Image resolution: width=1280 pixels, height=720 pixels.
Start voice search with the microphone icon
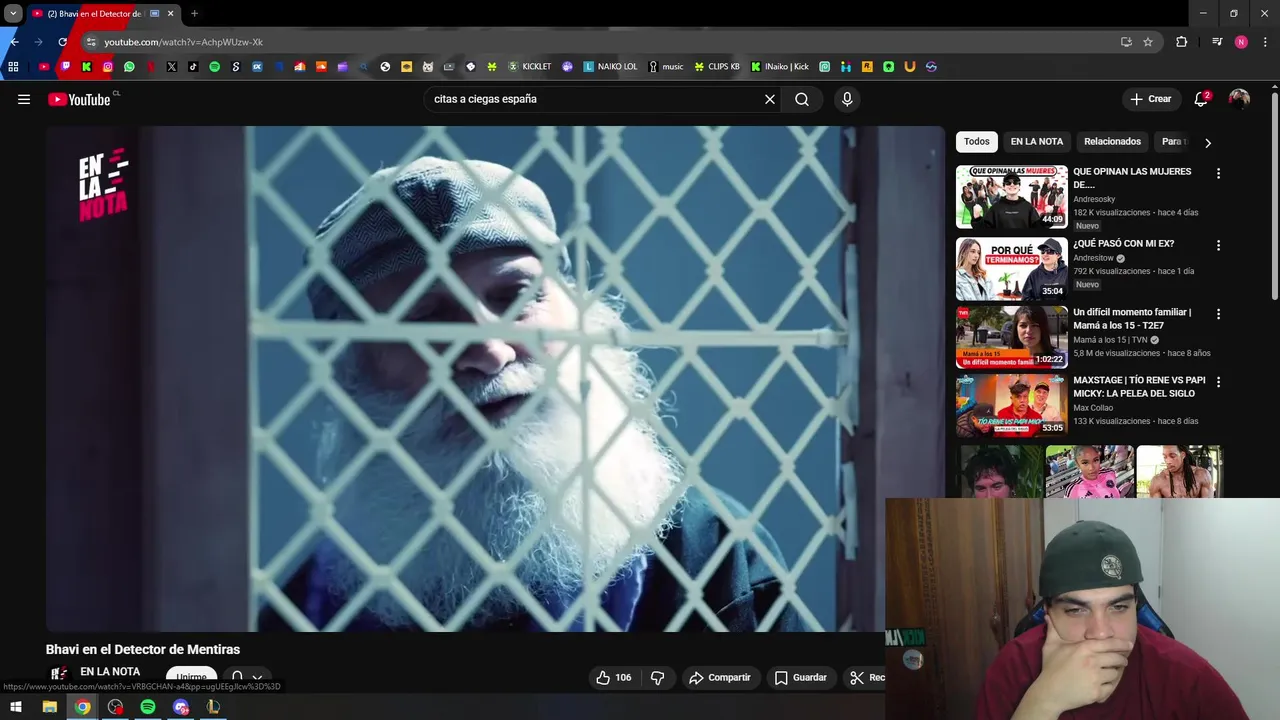(x=847, y=99)
